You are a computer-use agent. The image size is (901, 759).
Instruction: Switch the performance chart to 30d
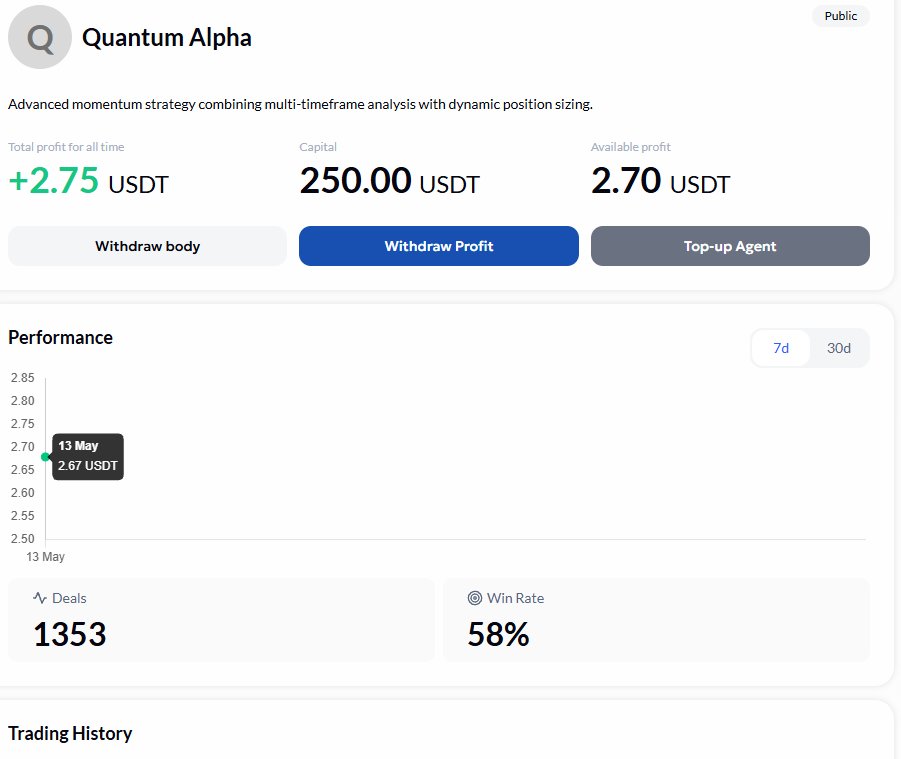[838, 348]
